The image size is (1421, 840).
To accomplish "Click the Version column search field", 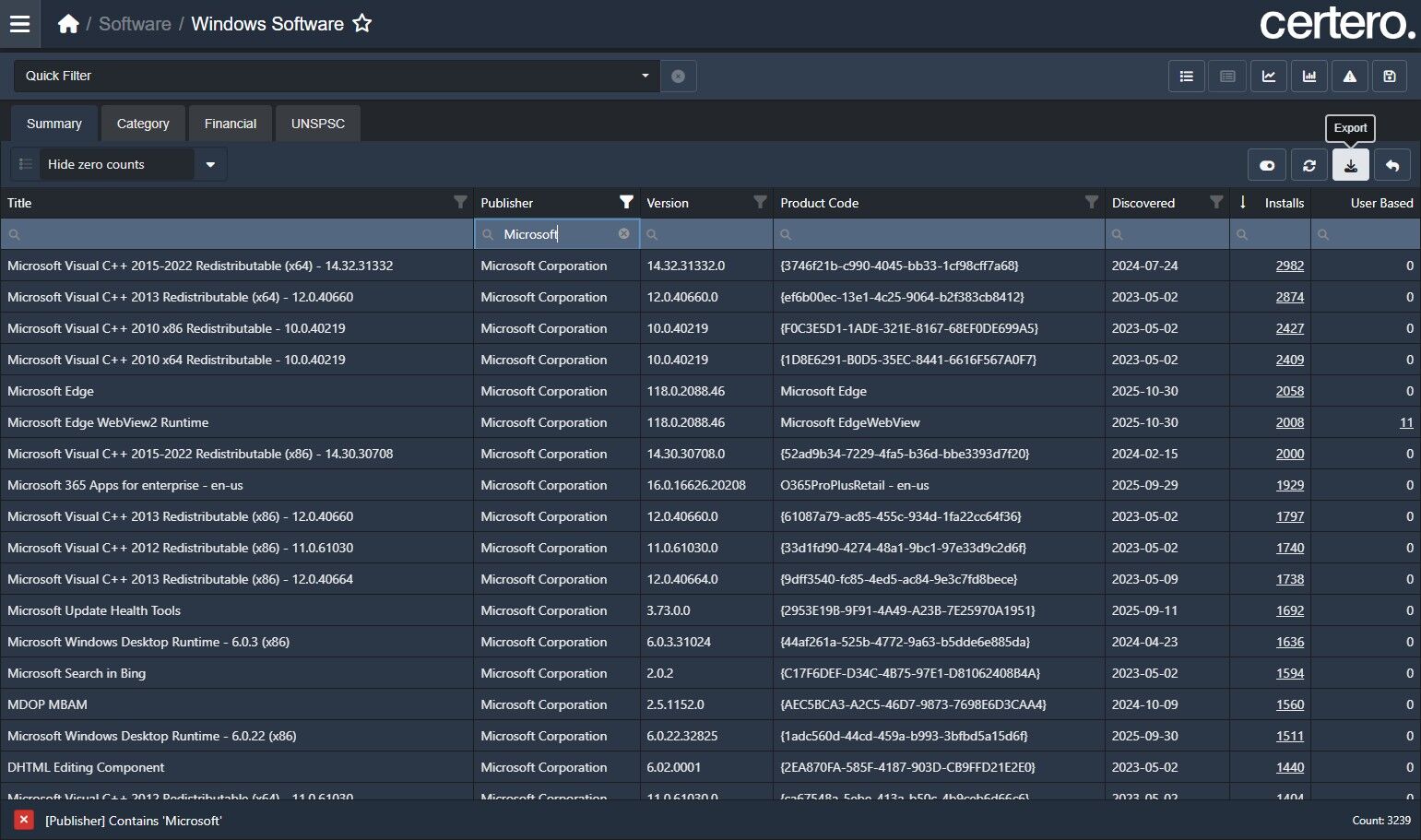I will coord(706,234).
